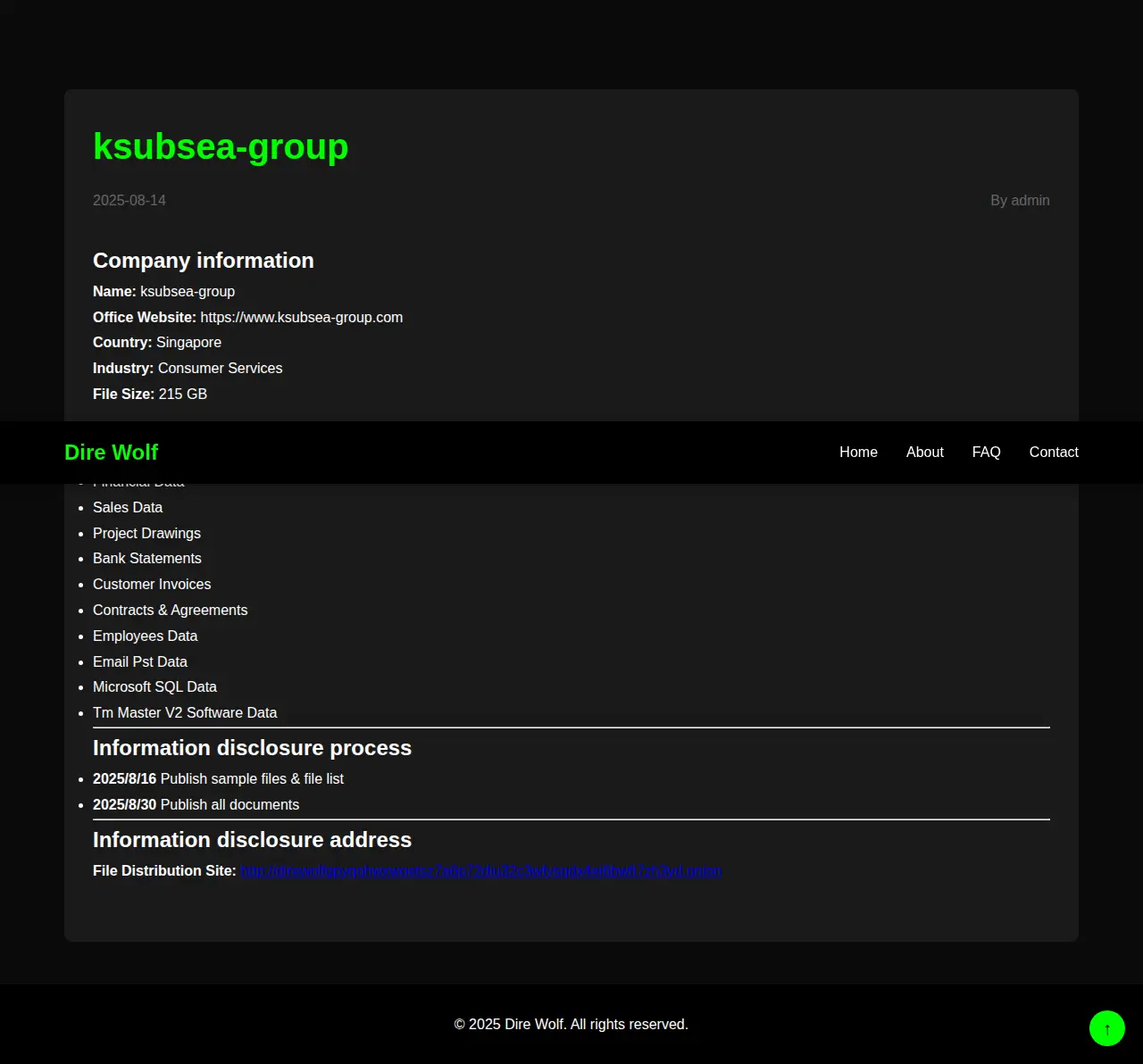This screenshot has height=1064, width=1143.
Task: Click the 'By admin' author text
Action: click(1019, 201)
